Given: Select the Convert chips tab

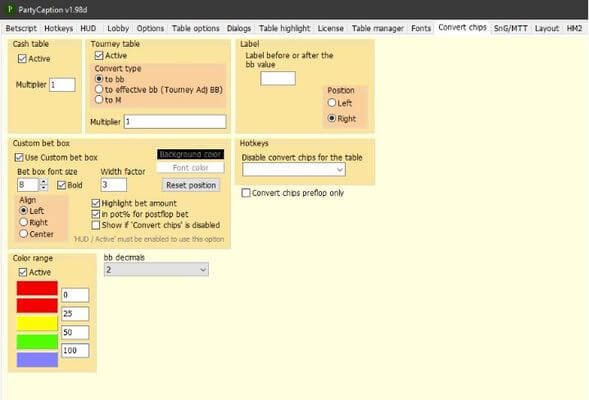Looking at the screenshot, I should pyautogui.click(x=462, y=28).
